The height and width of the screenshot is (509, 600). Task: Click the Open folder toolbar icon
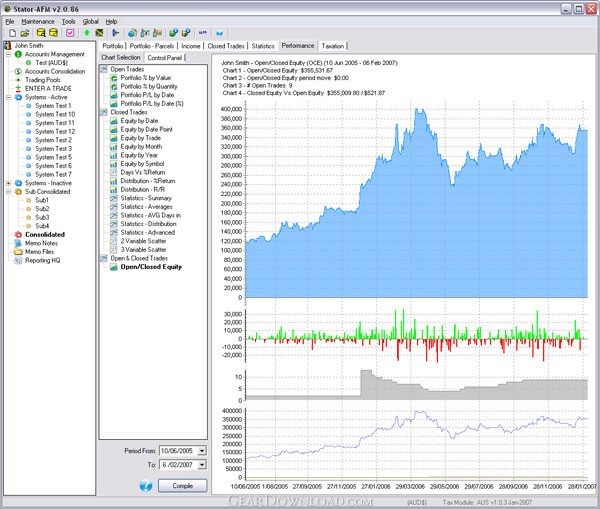(x=25, y=33)
